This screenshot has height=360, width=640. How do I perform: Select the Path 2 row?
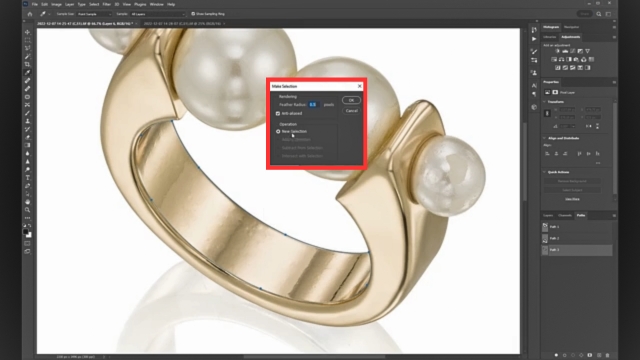coord(577,238)
